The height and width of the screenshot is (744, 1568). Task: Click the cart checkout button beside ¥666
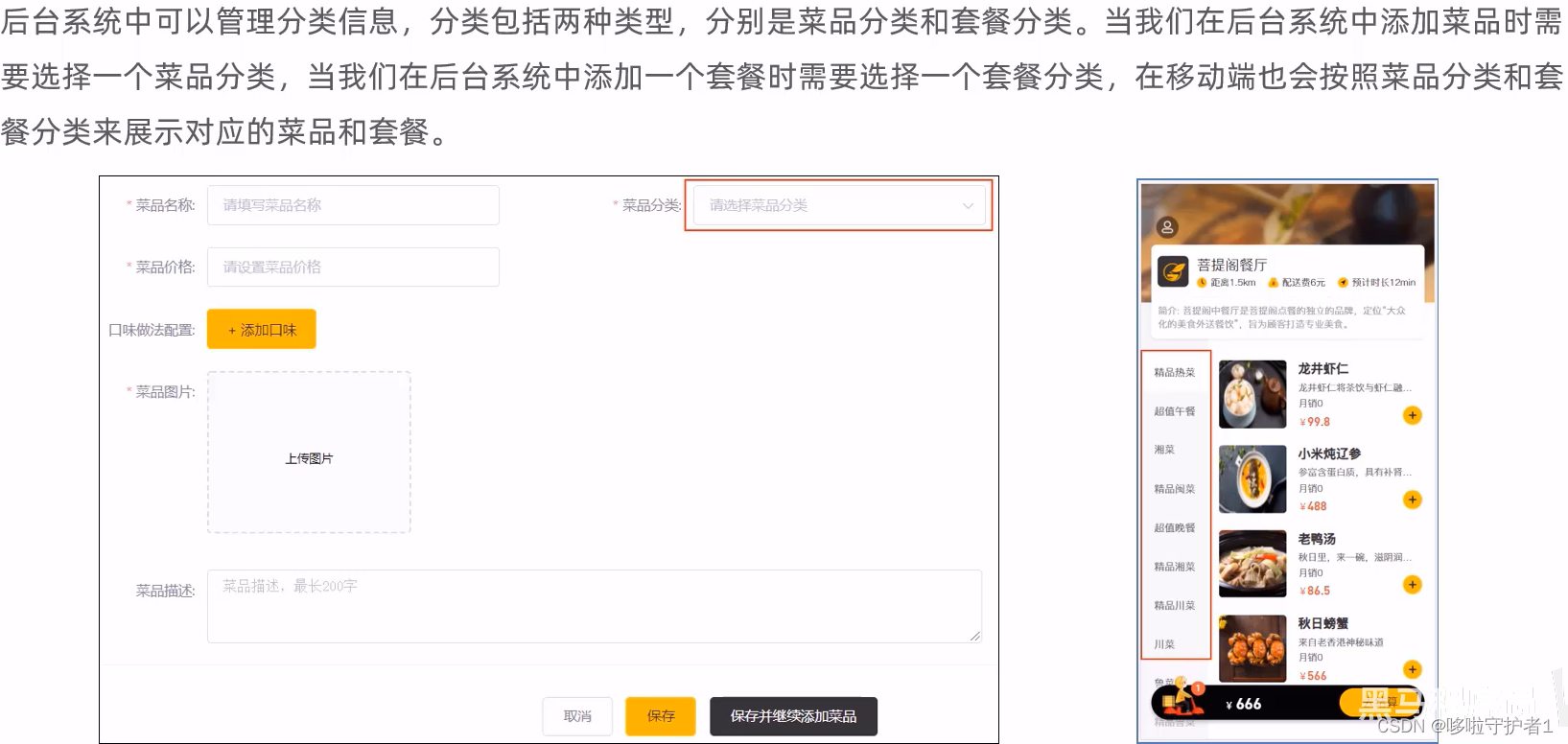(1381, 704)
